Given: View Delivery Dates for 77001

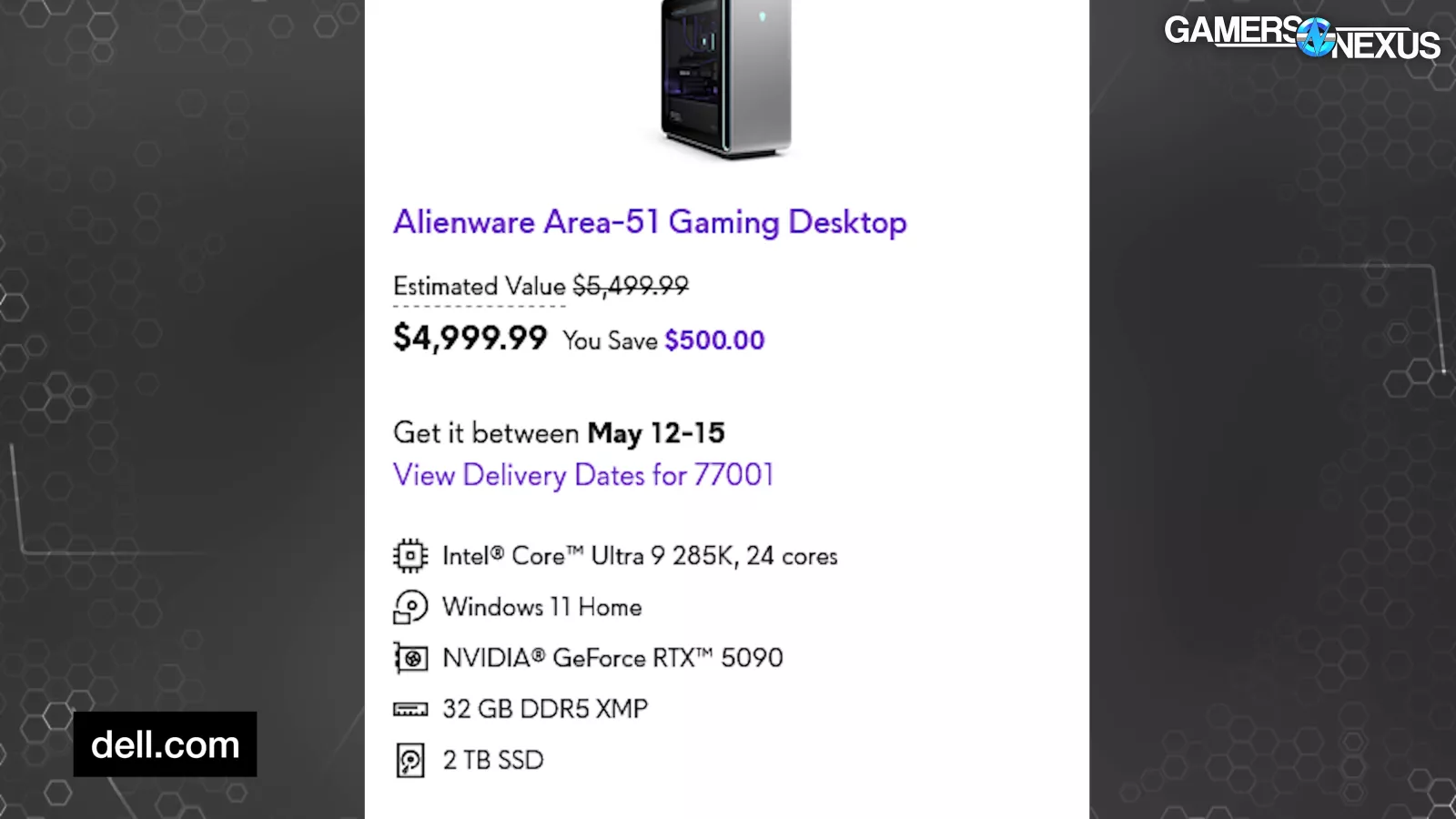Looking at the screenshot, I should point(583,475).
